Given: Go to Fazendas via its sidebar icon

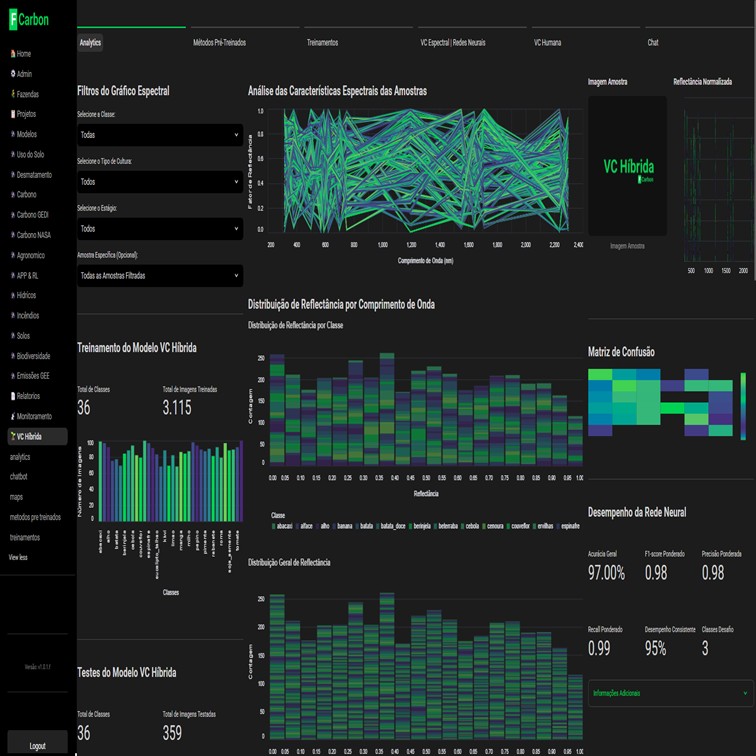Looking at the screenshot, I should point(12,94).
